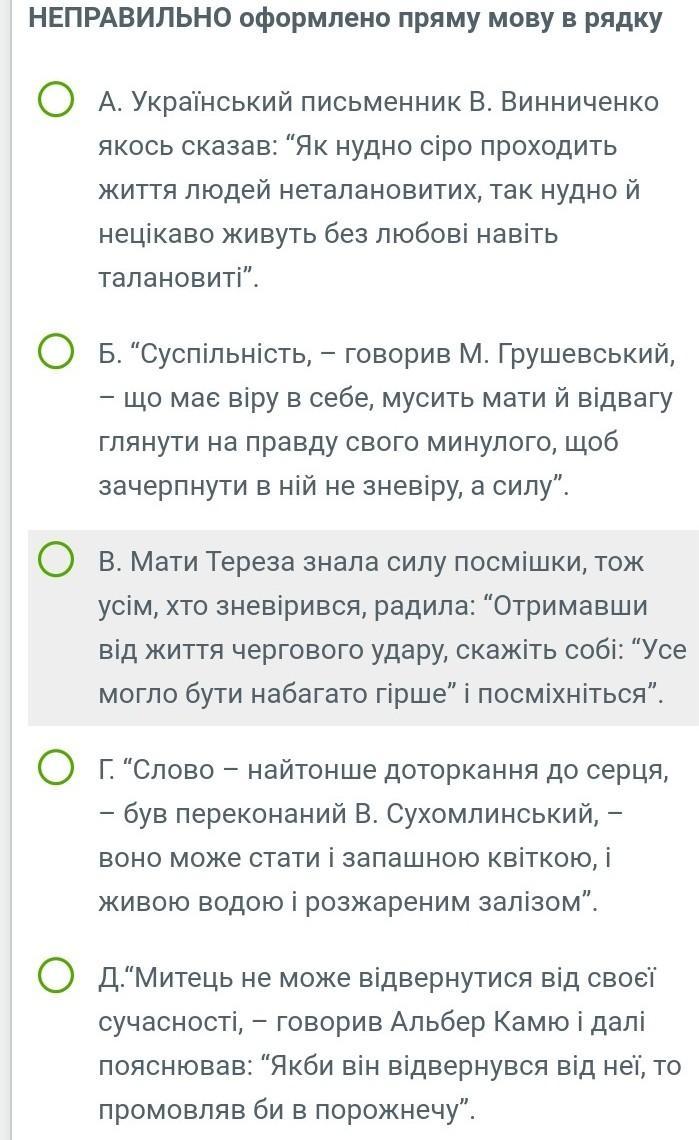The width and height of the screenshot is (699, 1140).
Task: Click the line 'зачерпнути в ній не зневіру, а силу'
Action: tap(334, 486)
